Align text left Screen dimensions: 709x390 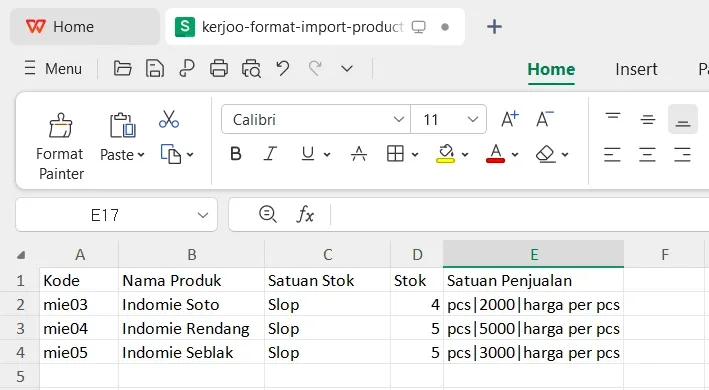pyautogui.click(x=612, y=155)
